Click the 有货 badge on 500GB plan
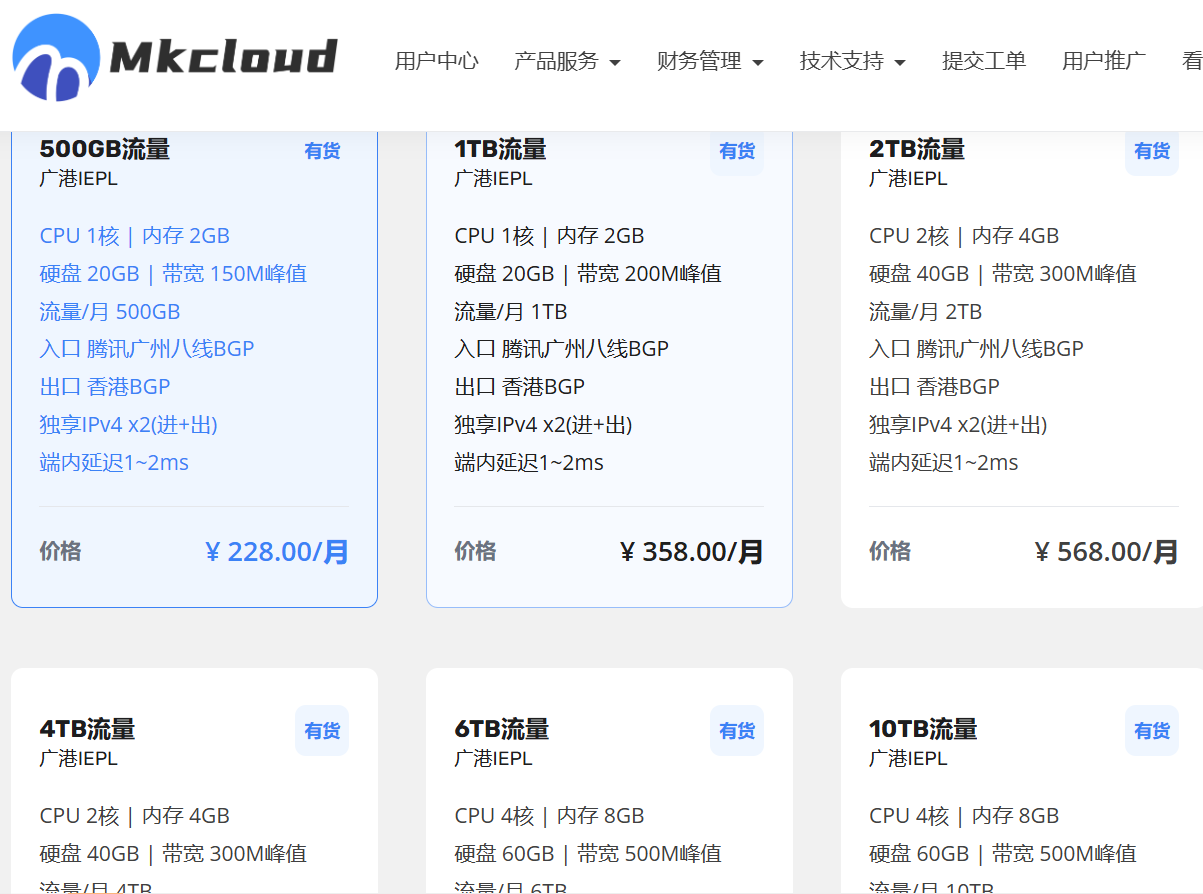 [322, 151]
